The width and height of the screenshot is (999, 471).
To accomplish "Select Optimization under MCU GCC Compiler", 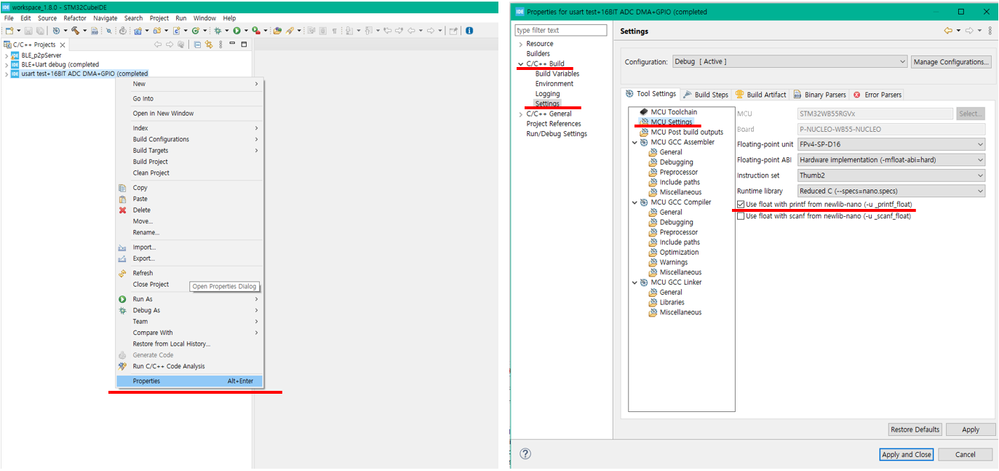I will [x=679, y=252].
